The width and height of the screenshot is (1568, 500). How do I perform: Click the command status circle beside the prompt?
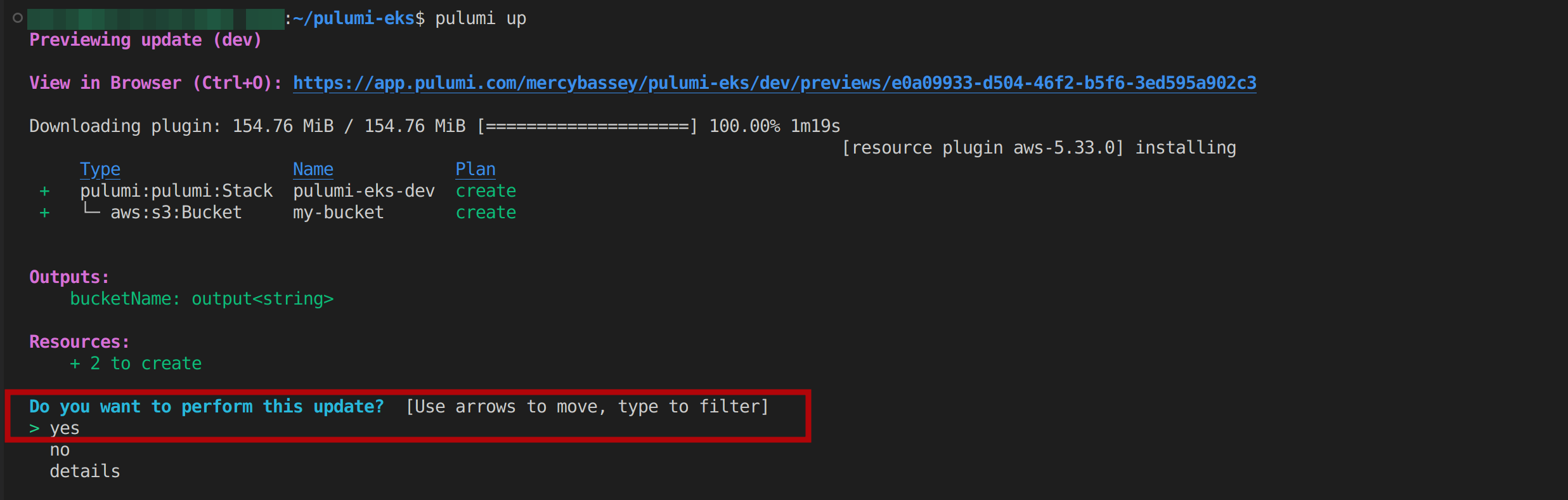pyautogui.click(x=18, y=18)
